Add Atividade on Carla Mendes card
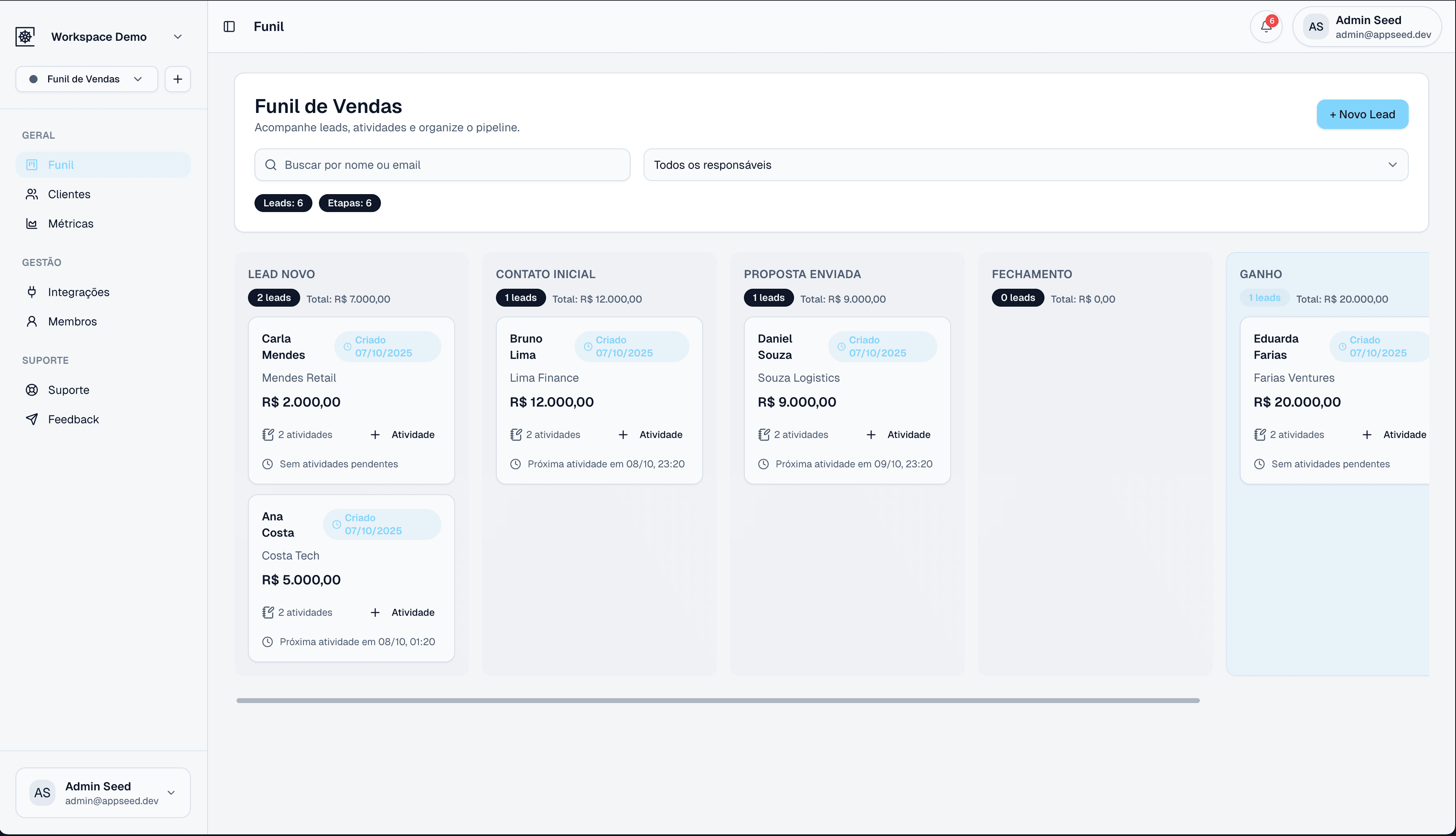This screenshot has height=836, width=1456. [x=403, y=435]
